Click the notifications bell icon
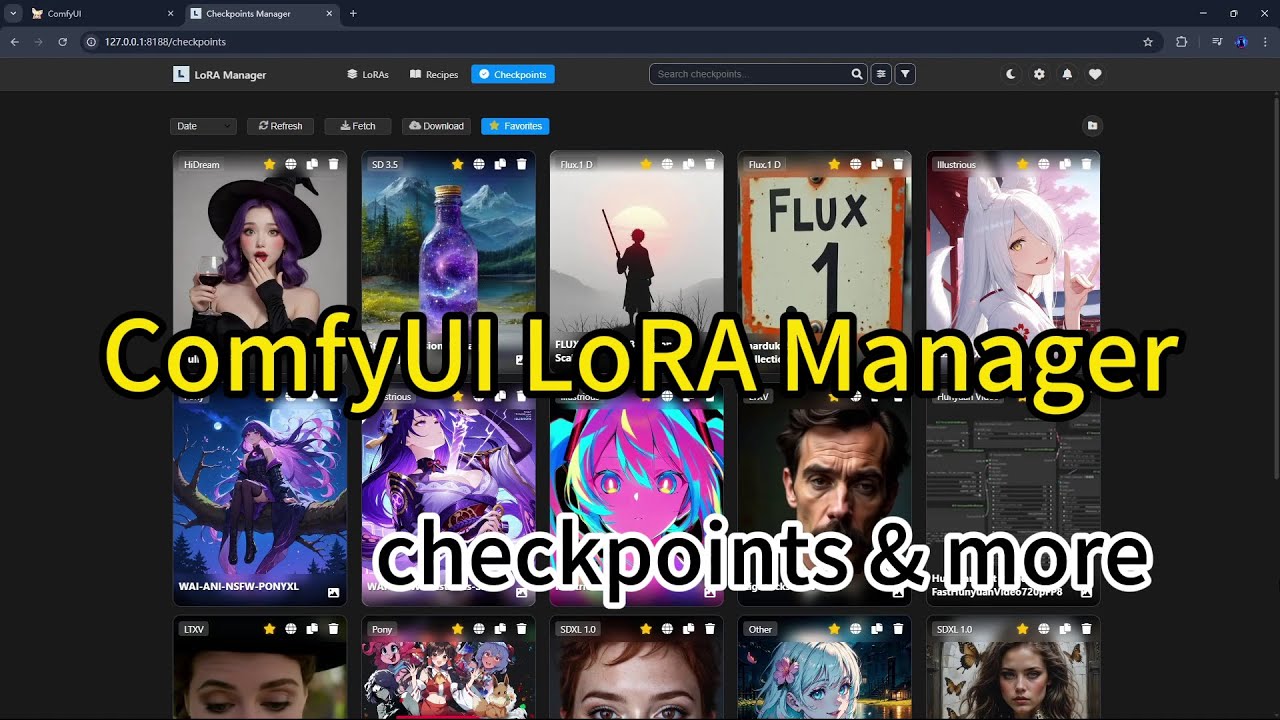Viewport: 1280px width, 720px height. pos(1067,74)
